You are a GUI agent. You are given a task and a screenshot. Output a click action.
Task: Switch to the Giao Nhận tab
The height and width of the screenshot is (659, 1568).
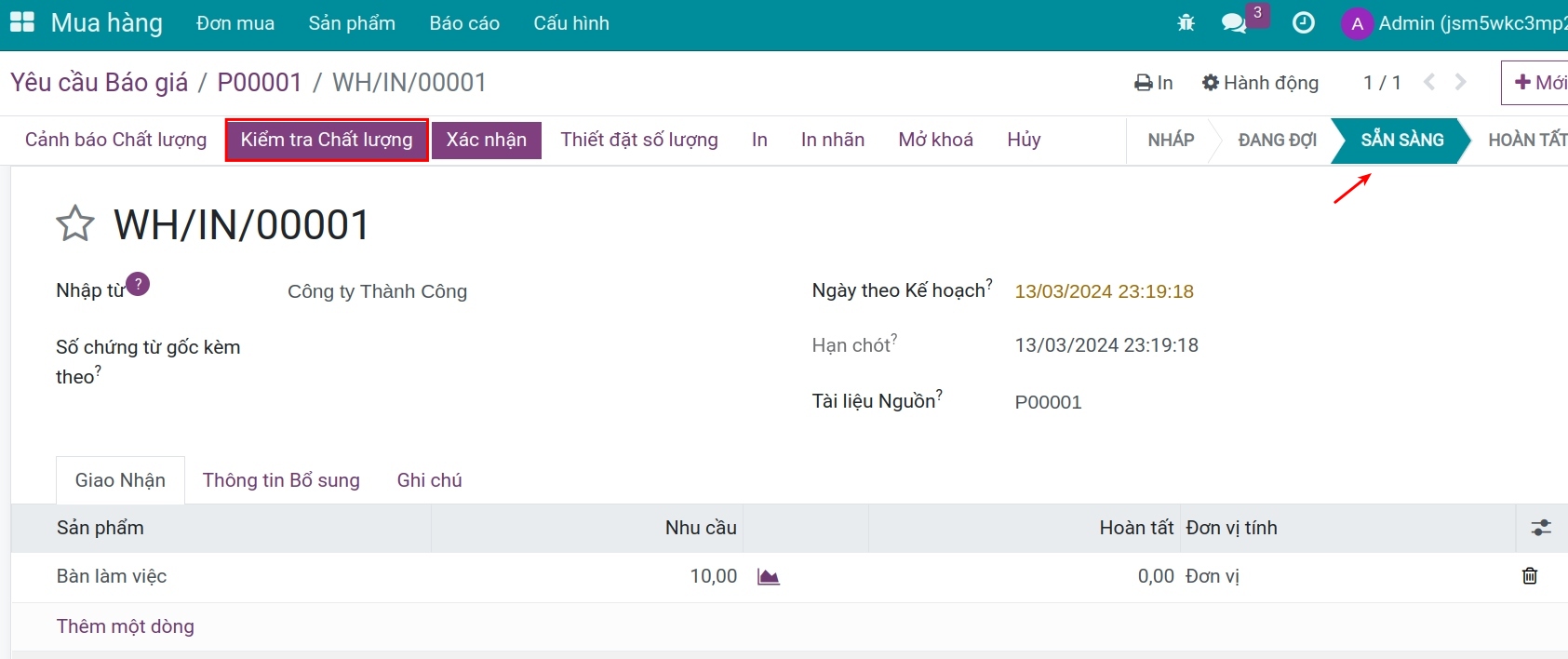tap(120, 480)
